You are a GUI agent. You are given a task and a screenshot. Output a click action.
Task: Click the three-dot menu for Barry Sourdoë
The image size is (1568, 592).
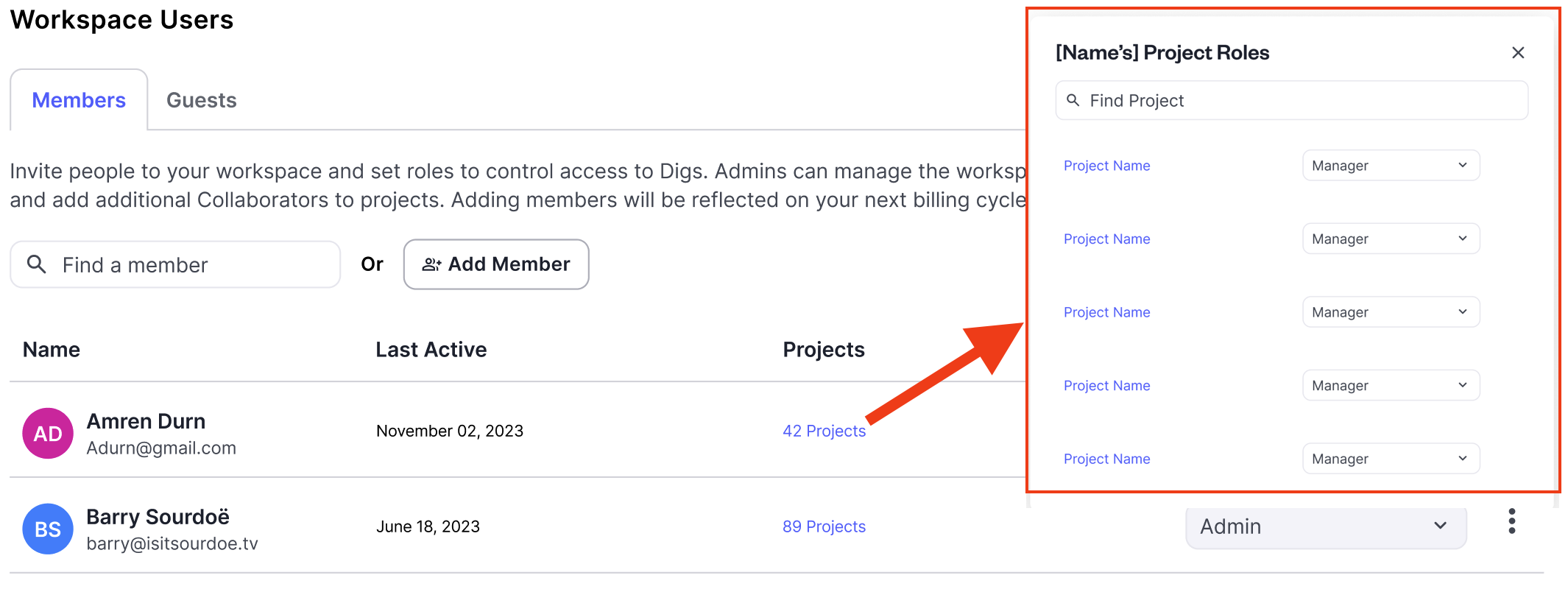[1511, 521]
